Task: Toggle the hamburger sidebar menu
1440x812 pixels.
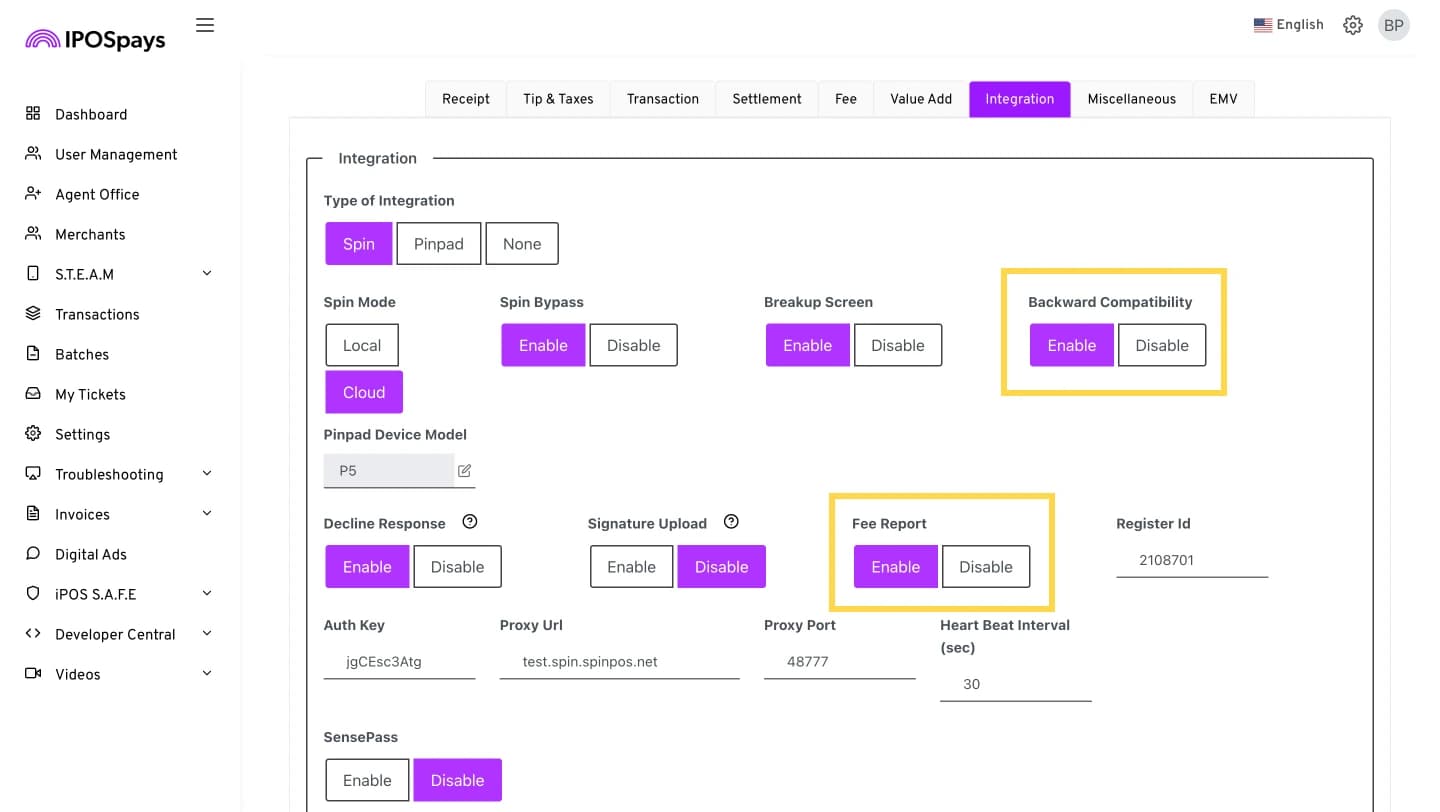Action: point(205,25)
